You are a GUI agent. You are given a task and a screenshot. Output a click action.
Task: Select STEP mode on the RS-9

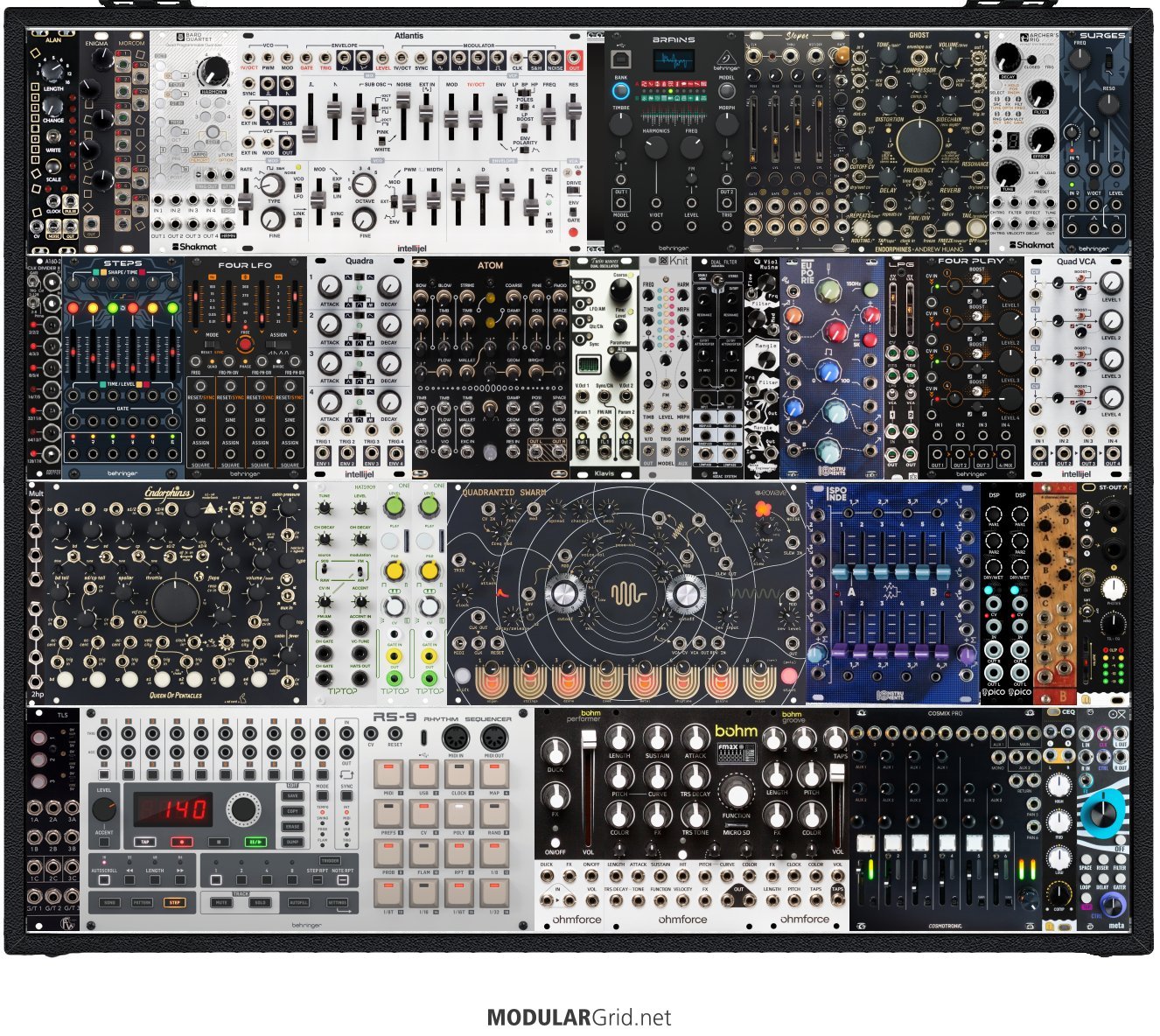click(x=174, y=902)
